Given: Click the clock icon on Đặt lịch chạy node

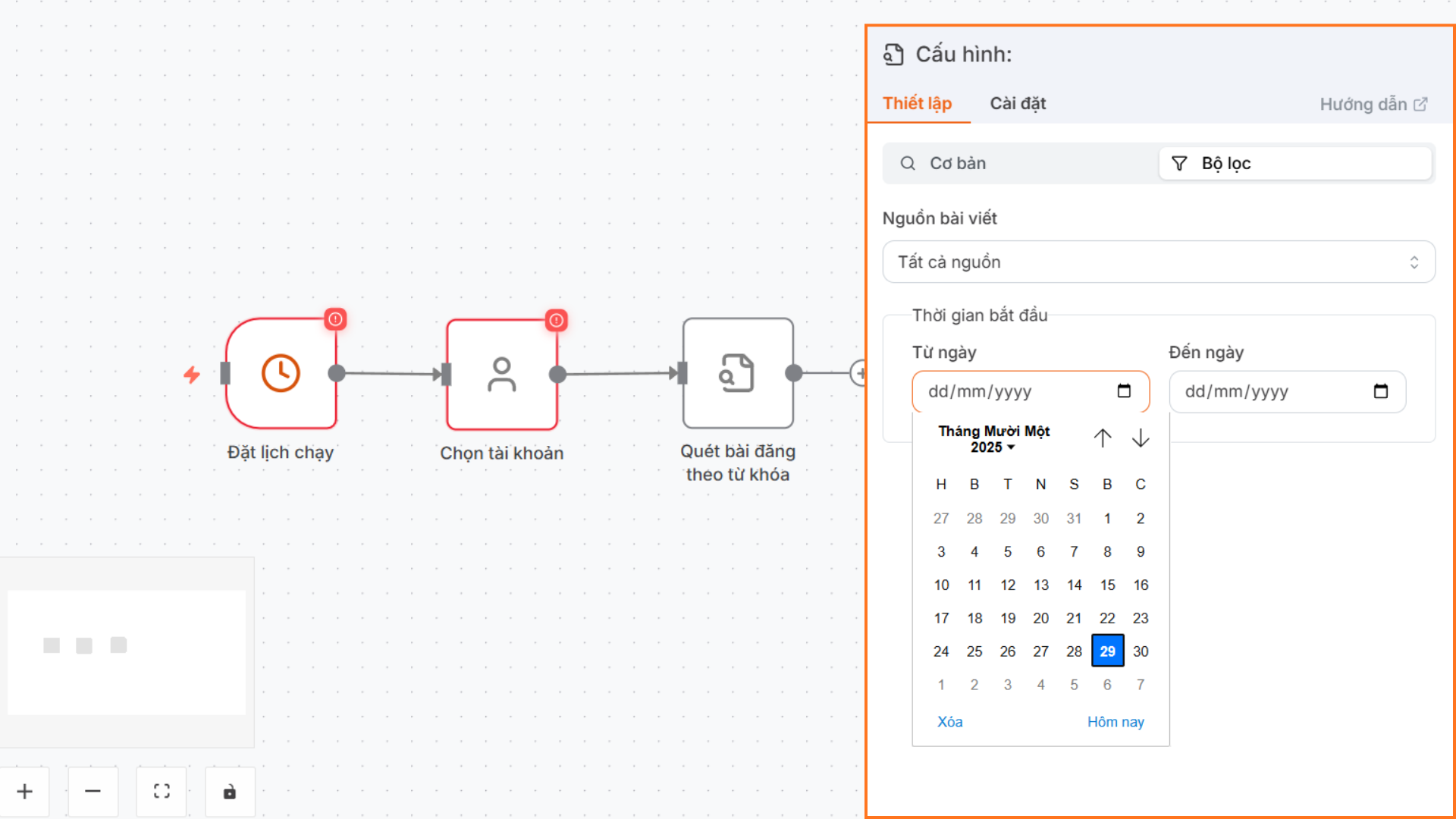Looking at the screenshot, I should tap(281, 373).
